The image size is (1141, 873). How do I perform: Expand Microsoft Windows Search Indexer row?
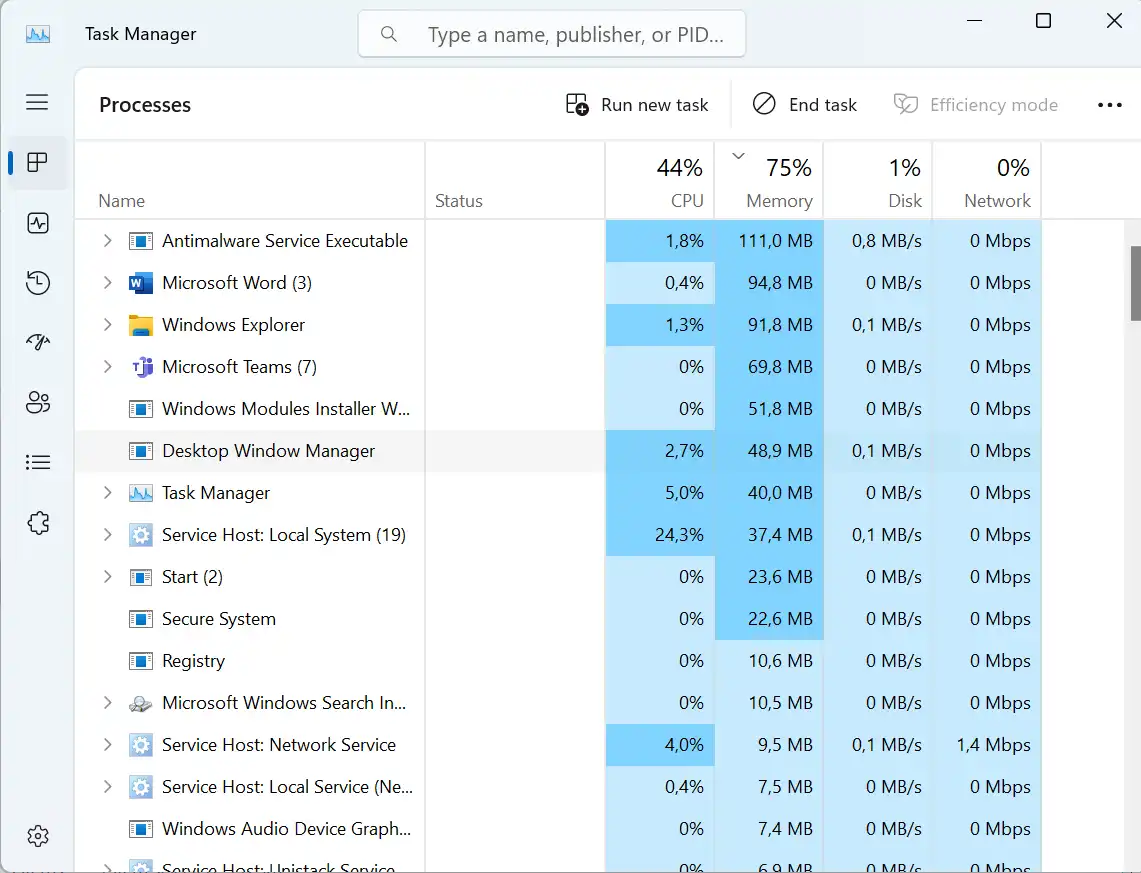point(108,703)
